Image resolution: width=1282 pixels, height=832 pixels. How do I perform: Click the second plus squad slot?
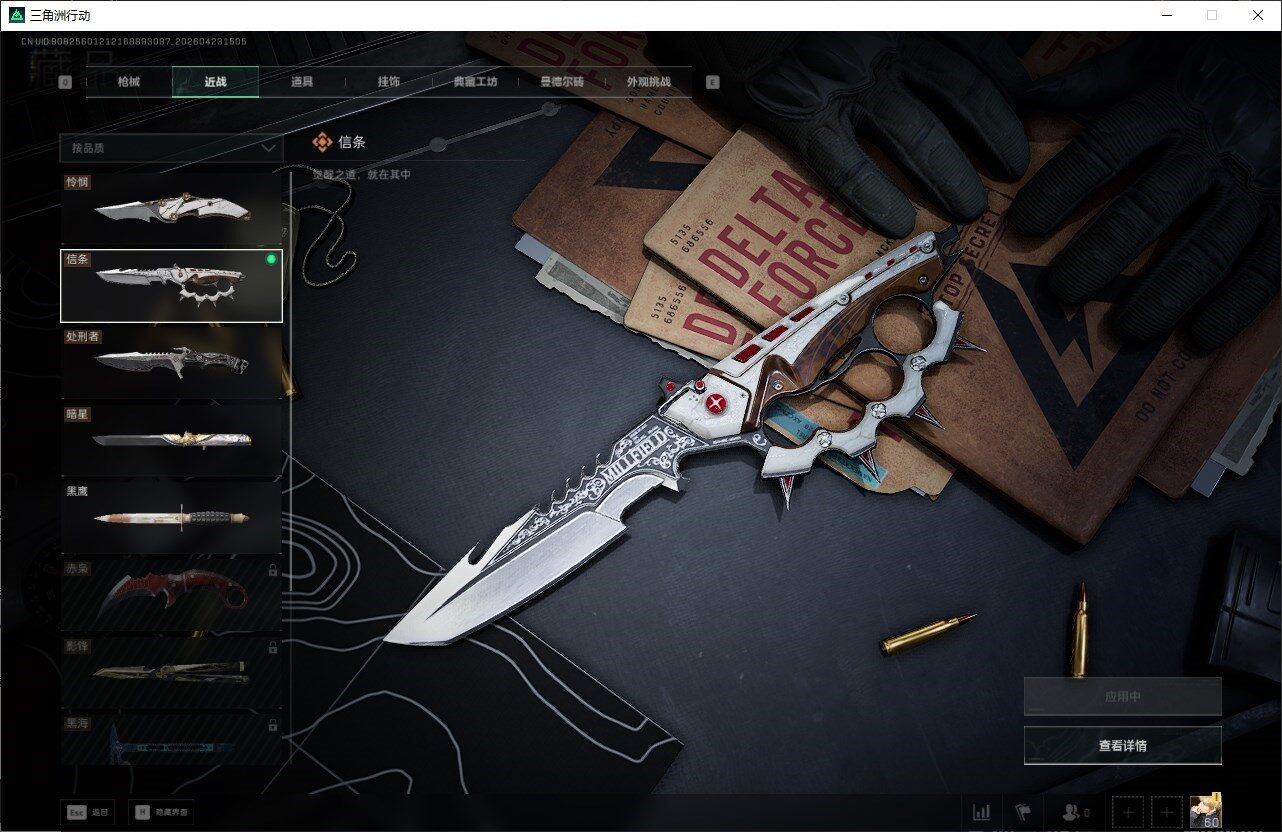tap(1165, 812)
